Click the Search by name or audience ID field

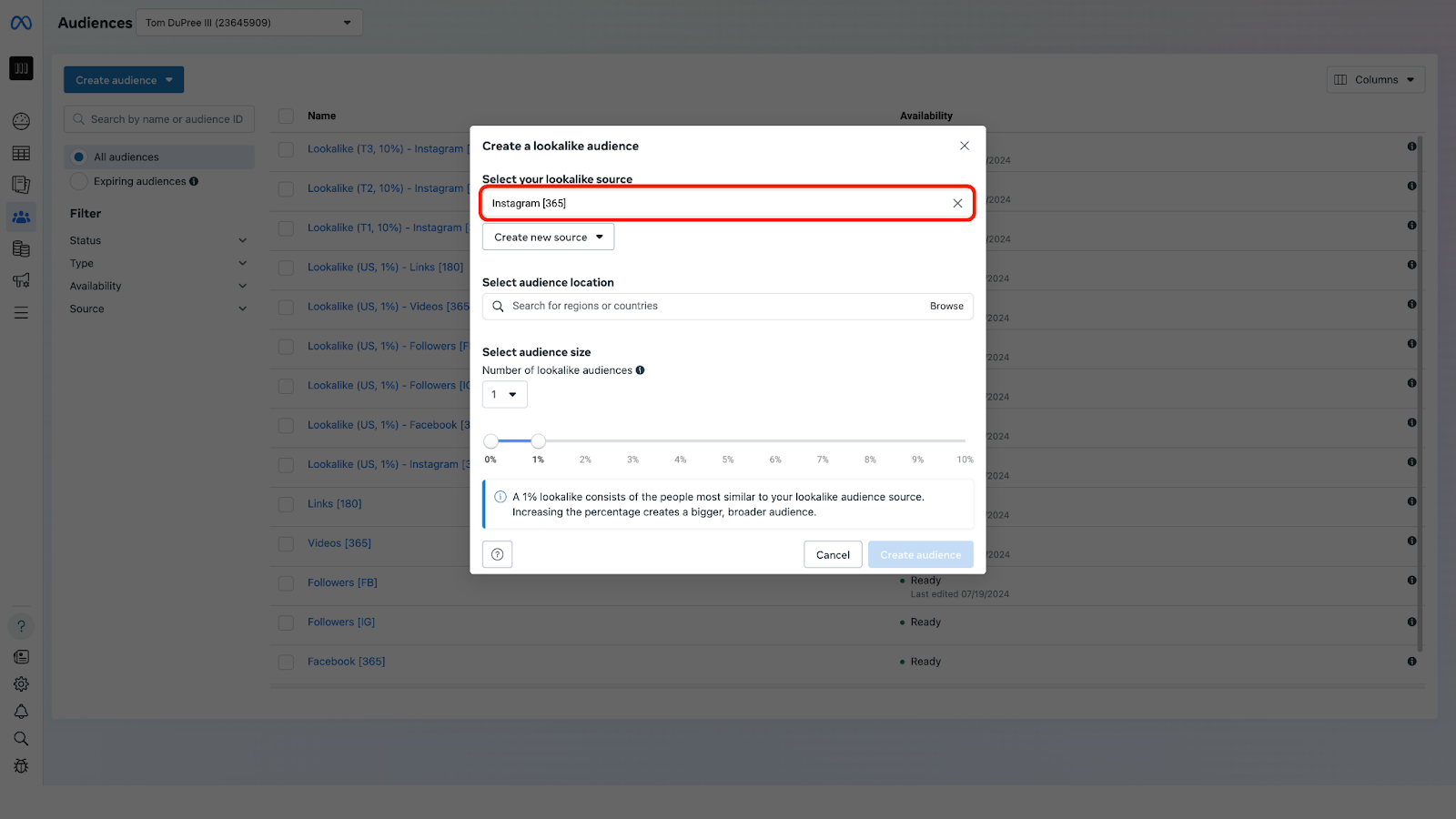click(159, 119)
